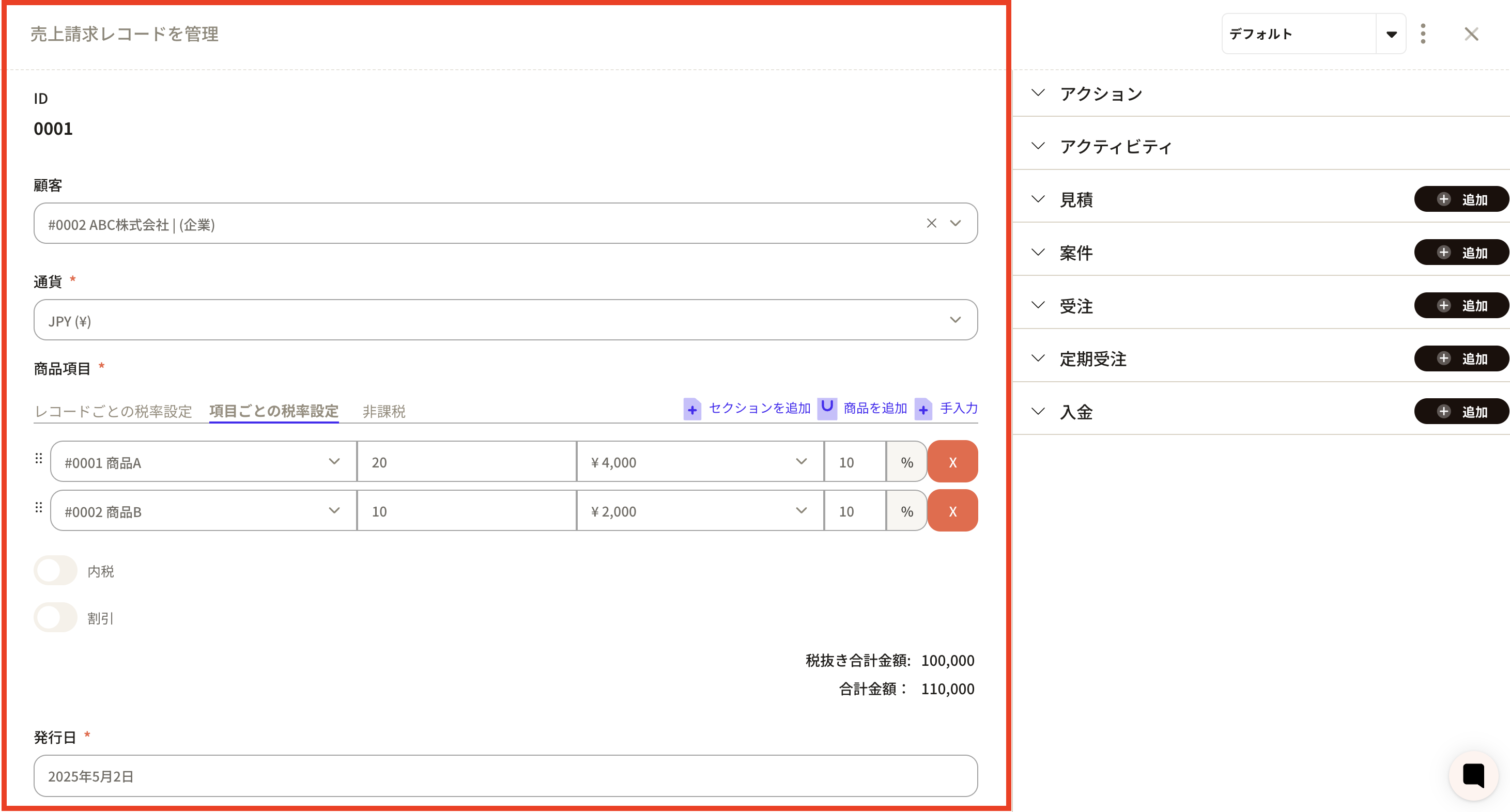Viewport: 1510px width, 812px height.
Task: Expand the アクティビティ section
Action: [x=1115, y=147]
